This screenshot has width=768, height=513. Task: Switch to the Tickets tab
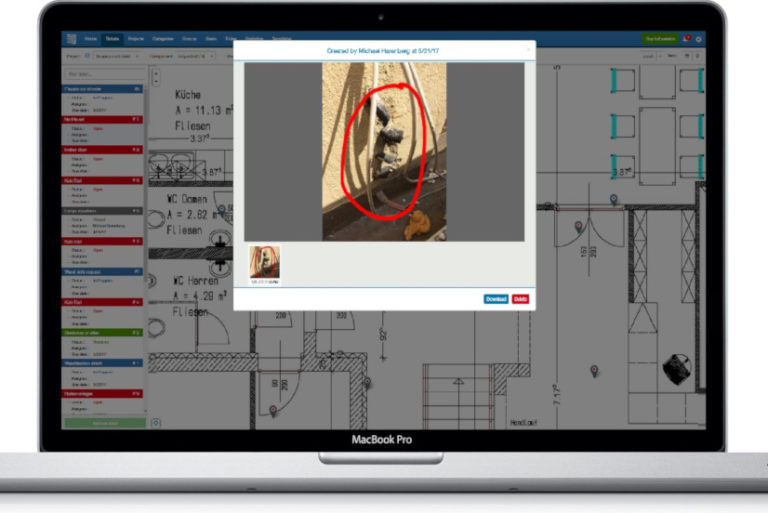pyautogui.click(x=112, y=39)
